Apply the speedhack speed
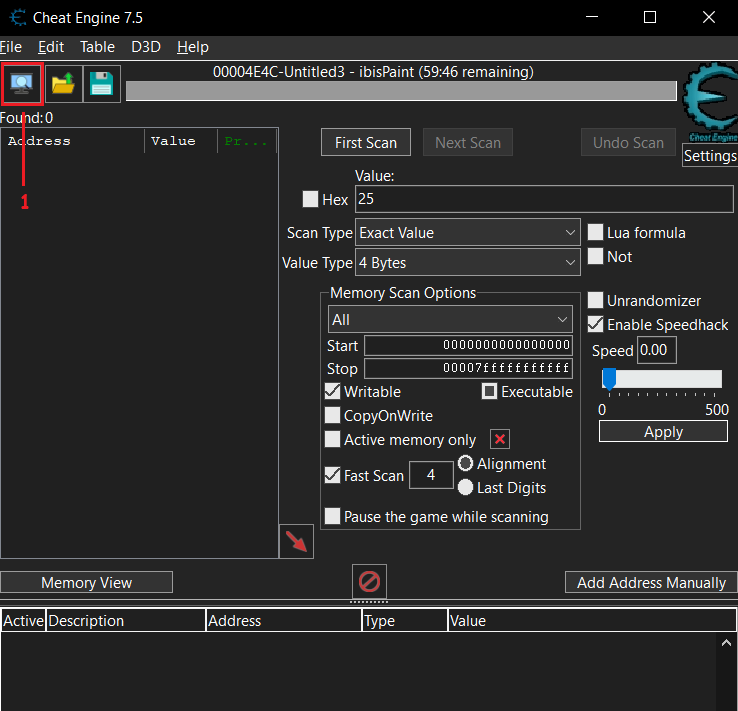738x711 pixels. click(663, 431)
